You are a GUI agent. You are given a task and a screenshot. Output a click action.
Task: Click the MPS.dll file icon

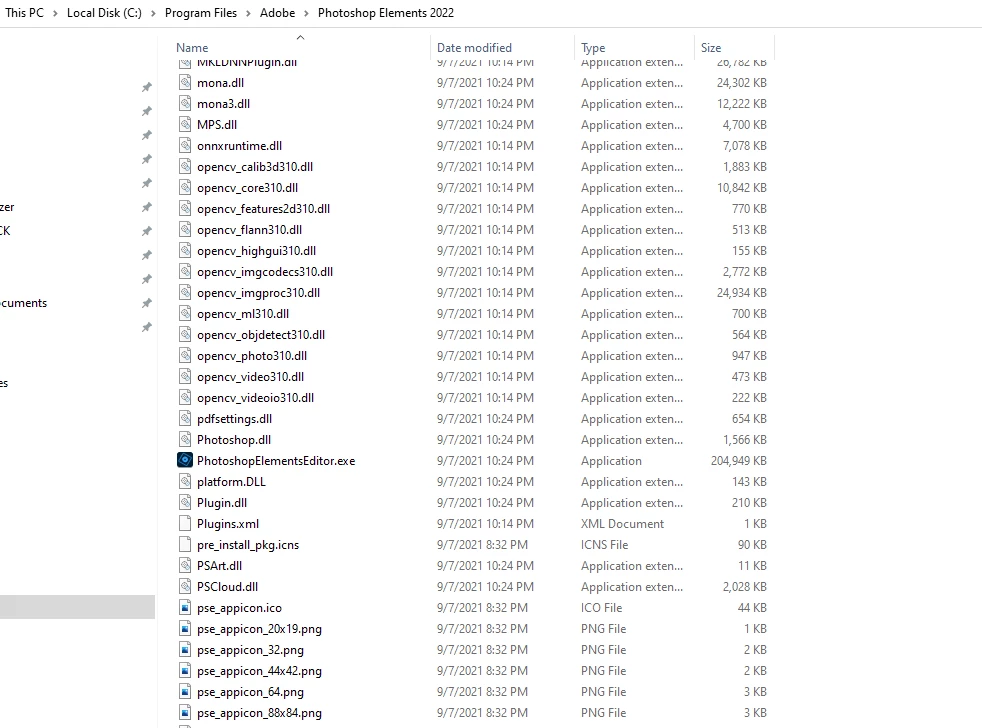click(185, 124)
